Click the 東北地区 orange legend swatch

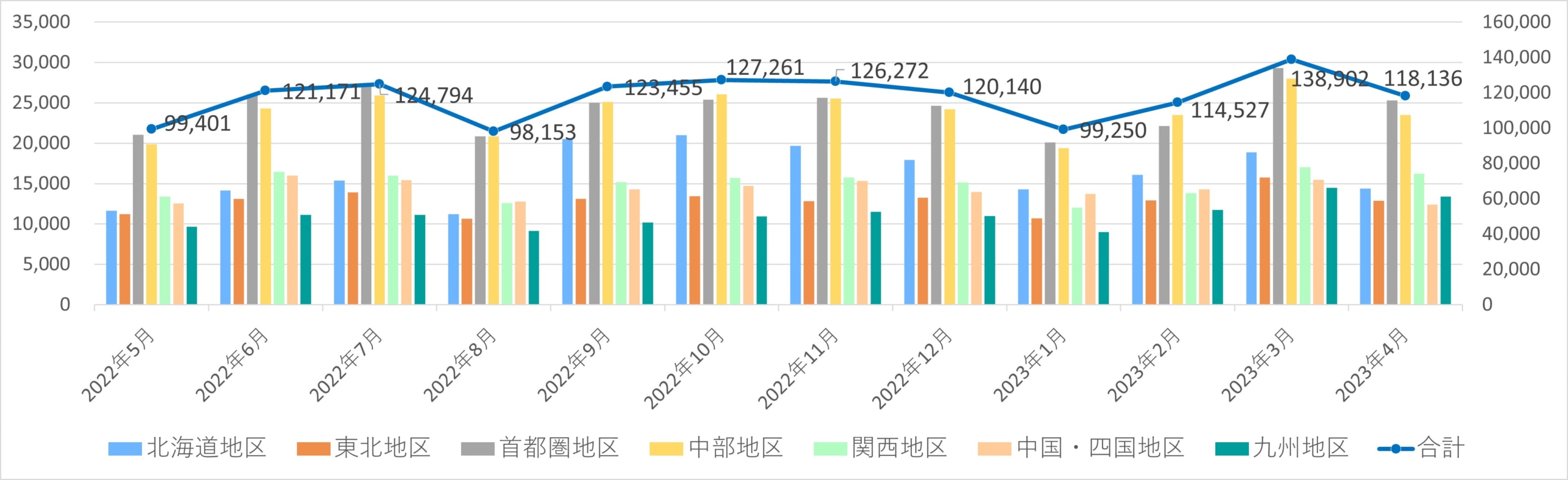click(313, 449)
